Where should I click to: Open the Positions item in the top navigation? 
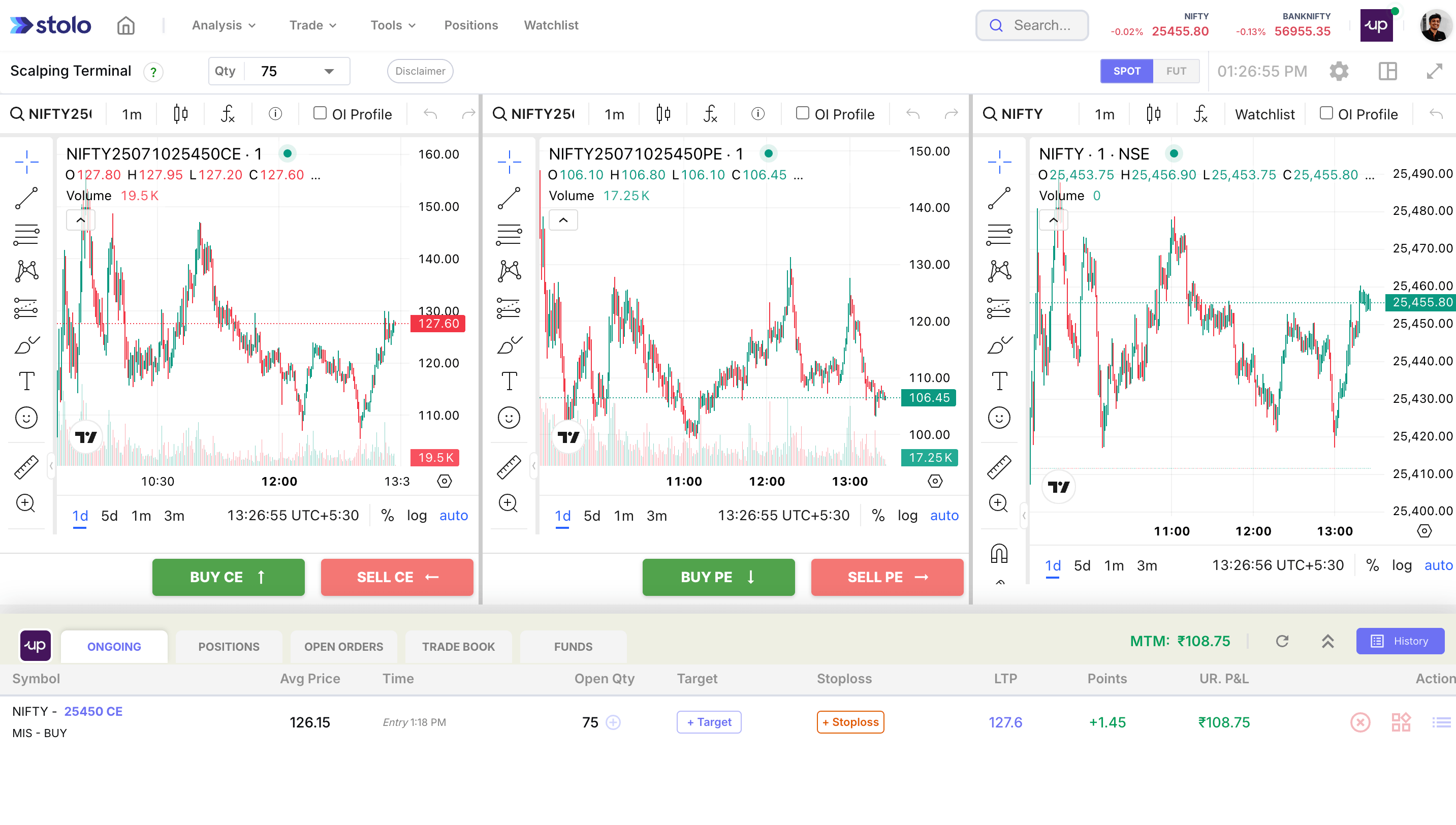click(471, 25)
